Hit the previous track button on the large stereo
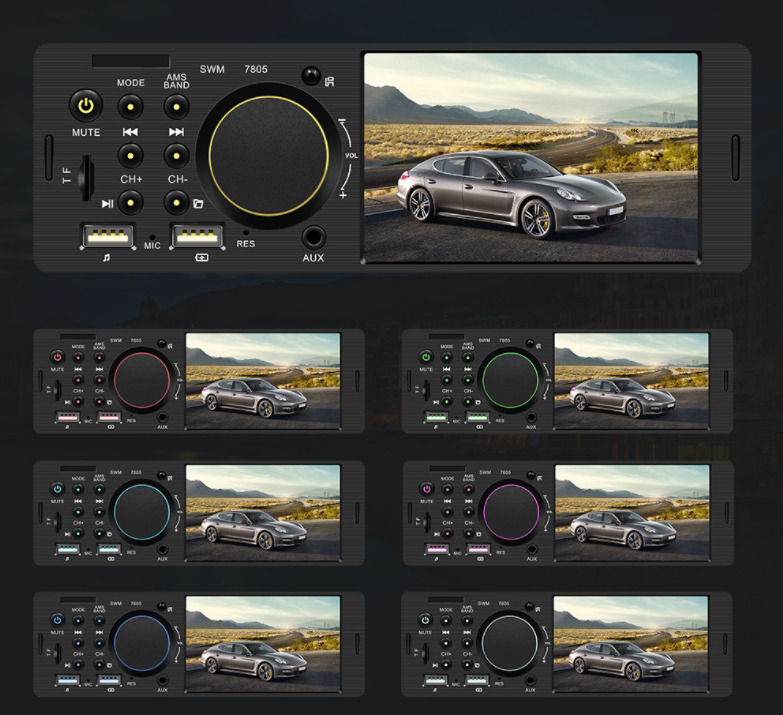The image size is (783, 715). [131, 155]
